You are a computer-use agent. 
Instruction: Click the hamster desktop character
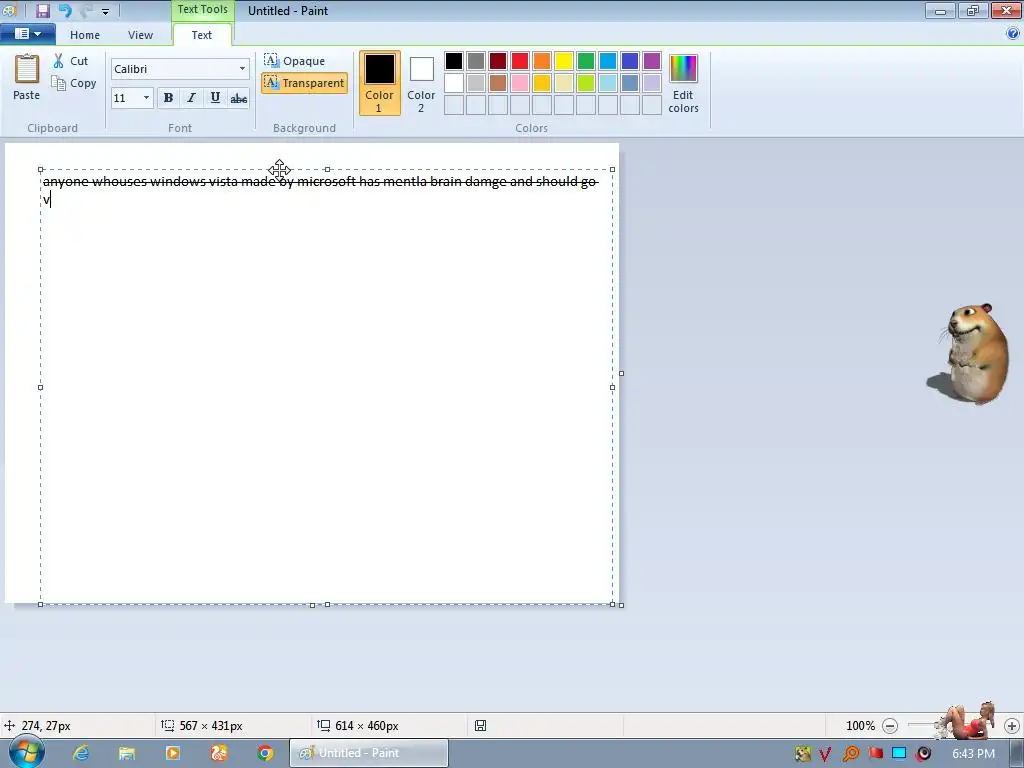[x=970, y=354]
